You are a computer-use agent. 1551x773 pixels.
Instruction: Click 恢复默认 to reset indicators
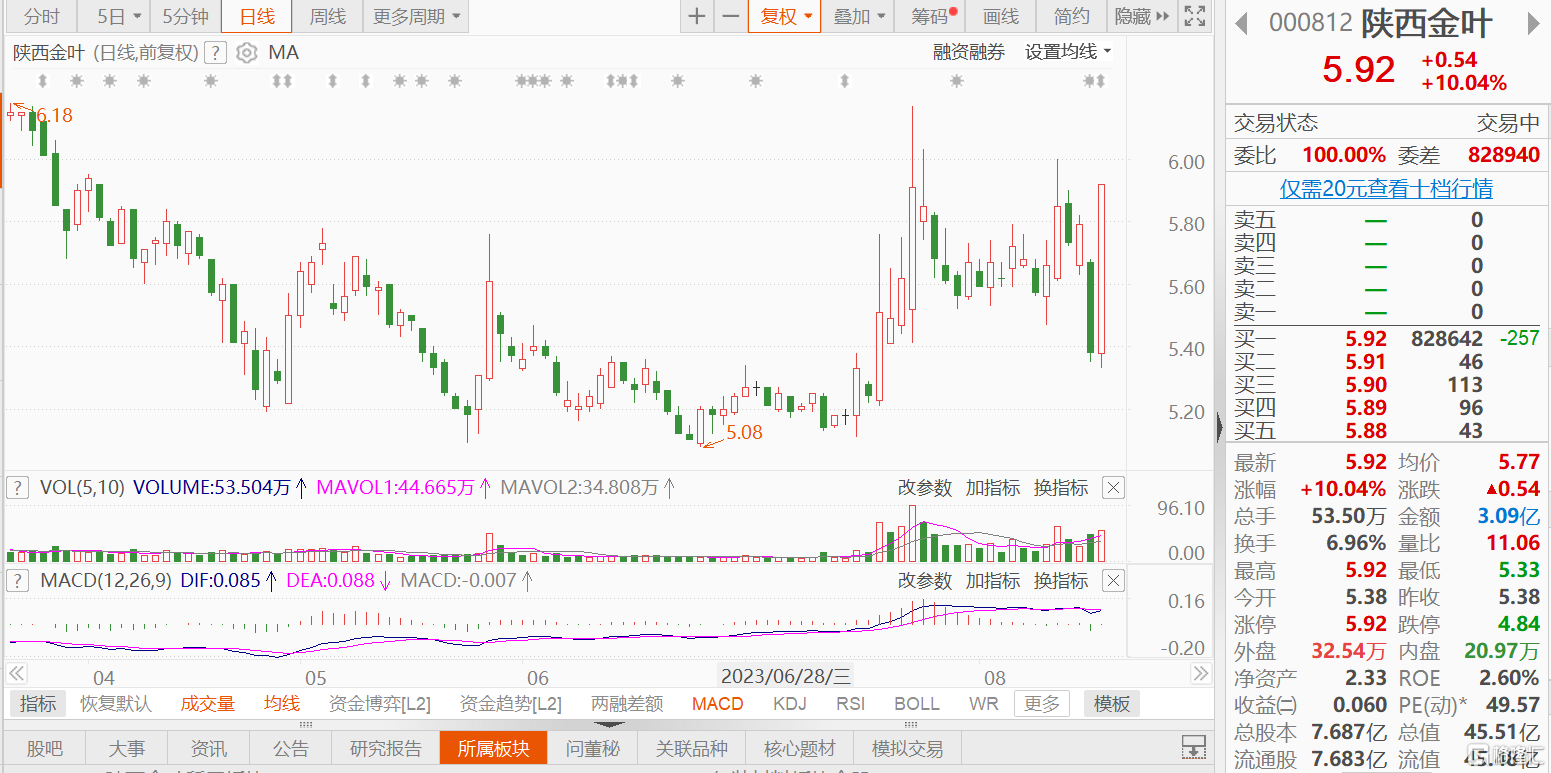click(116, 704)
